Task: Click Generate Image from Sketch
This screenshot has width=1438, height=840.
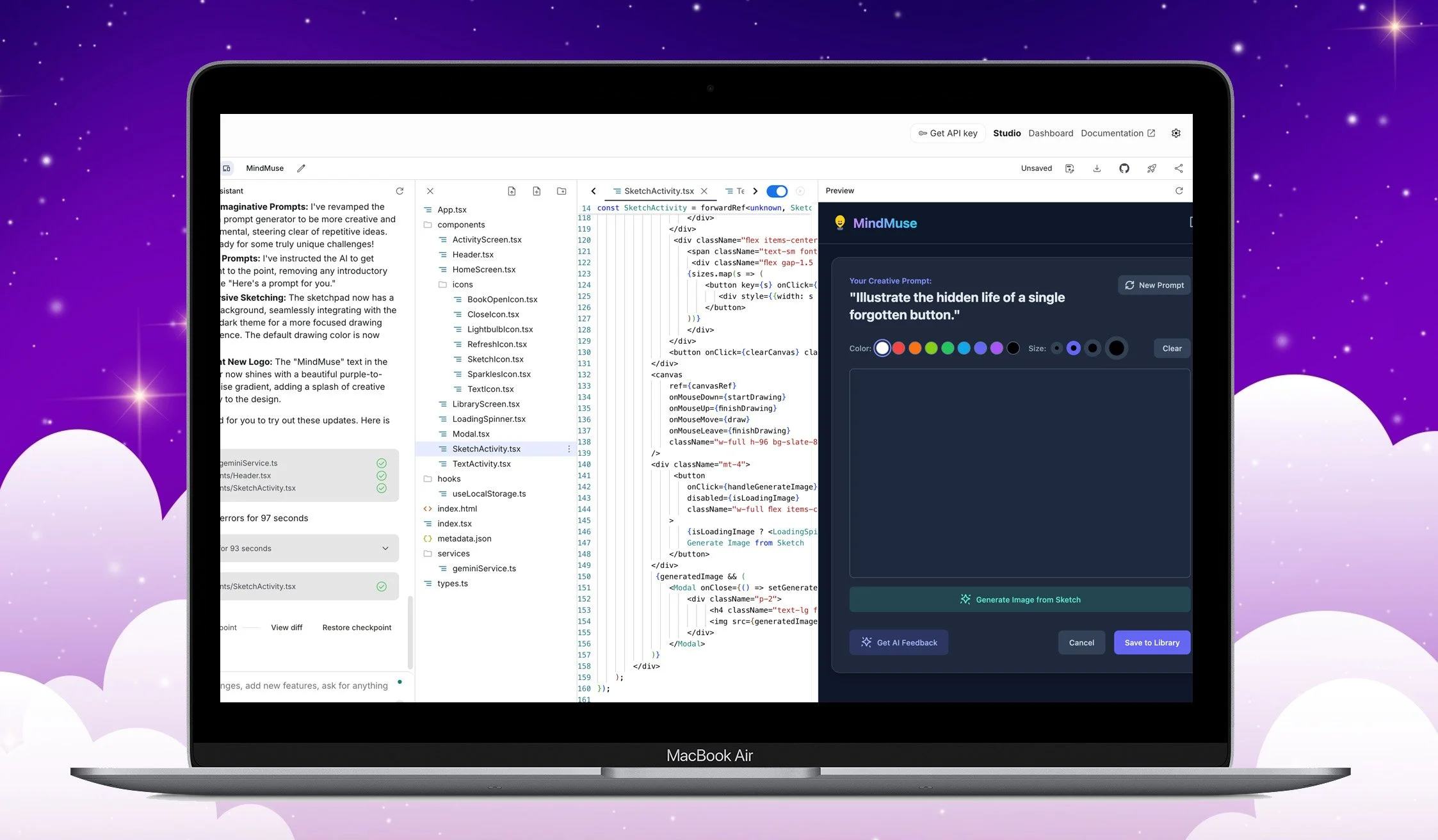Action: coord(1019,600)
